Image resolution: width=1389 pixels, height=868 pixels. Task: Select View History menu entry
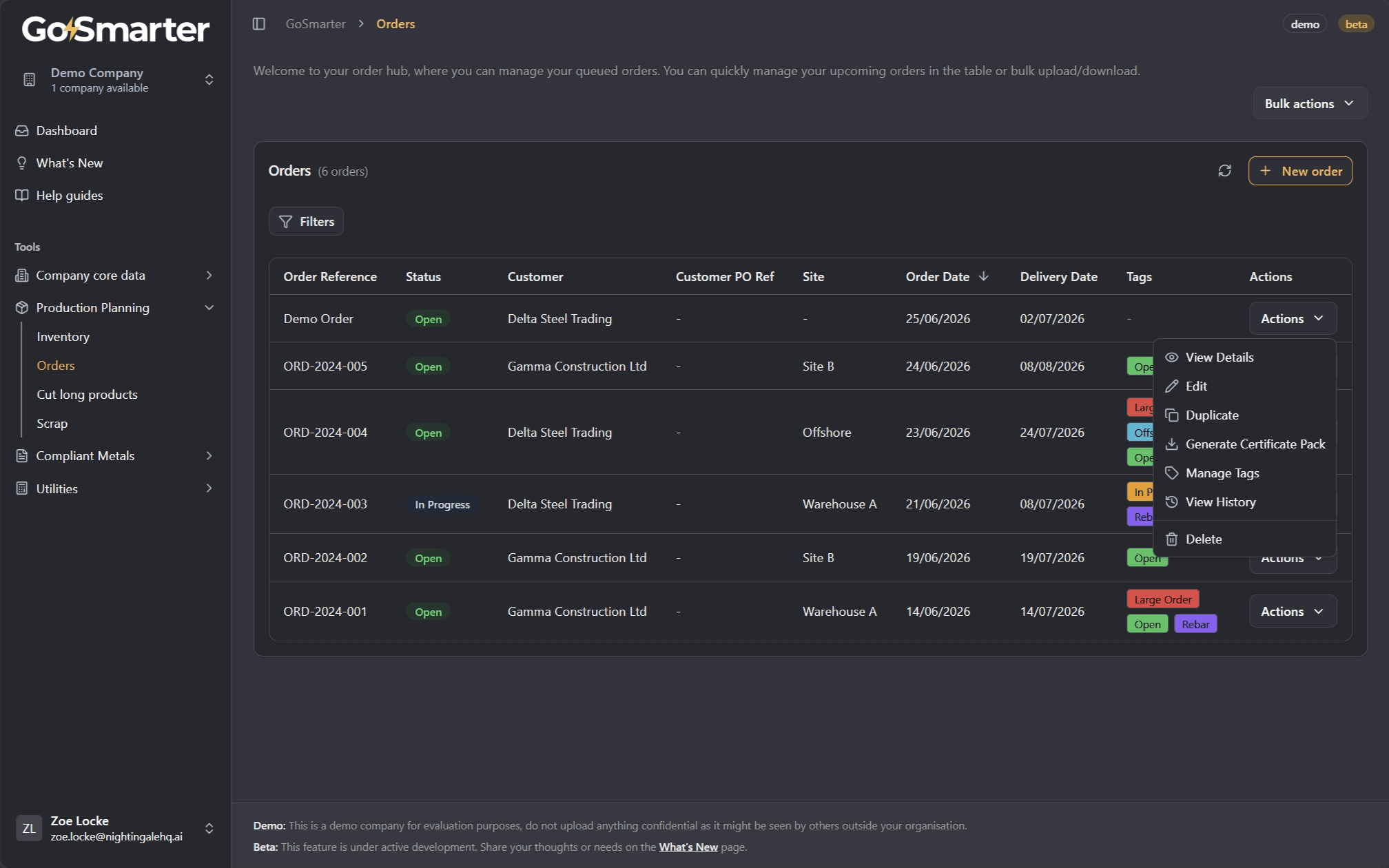click(x=1244, y=502)
